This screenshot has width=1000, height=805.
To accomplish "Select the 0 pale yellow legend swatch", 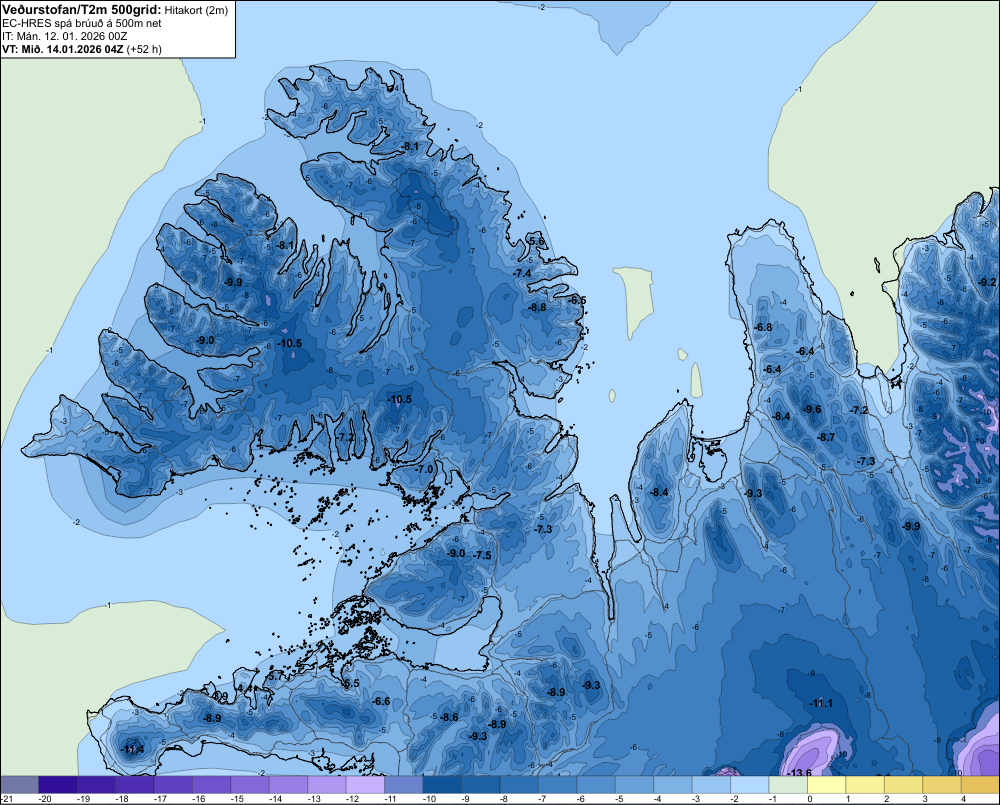I will (x=827, y=785).
